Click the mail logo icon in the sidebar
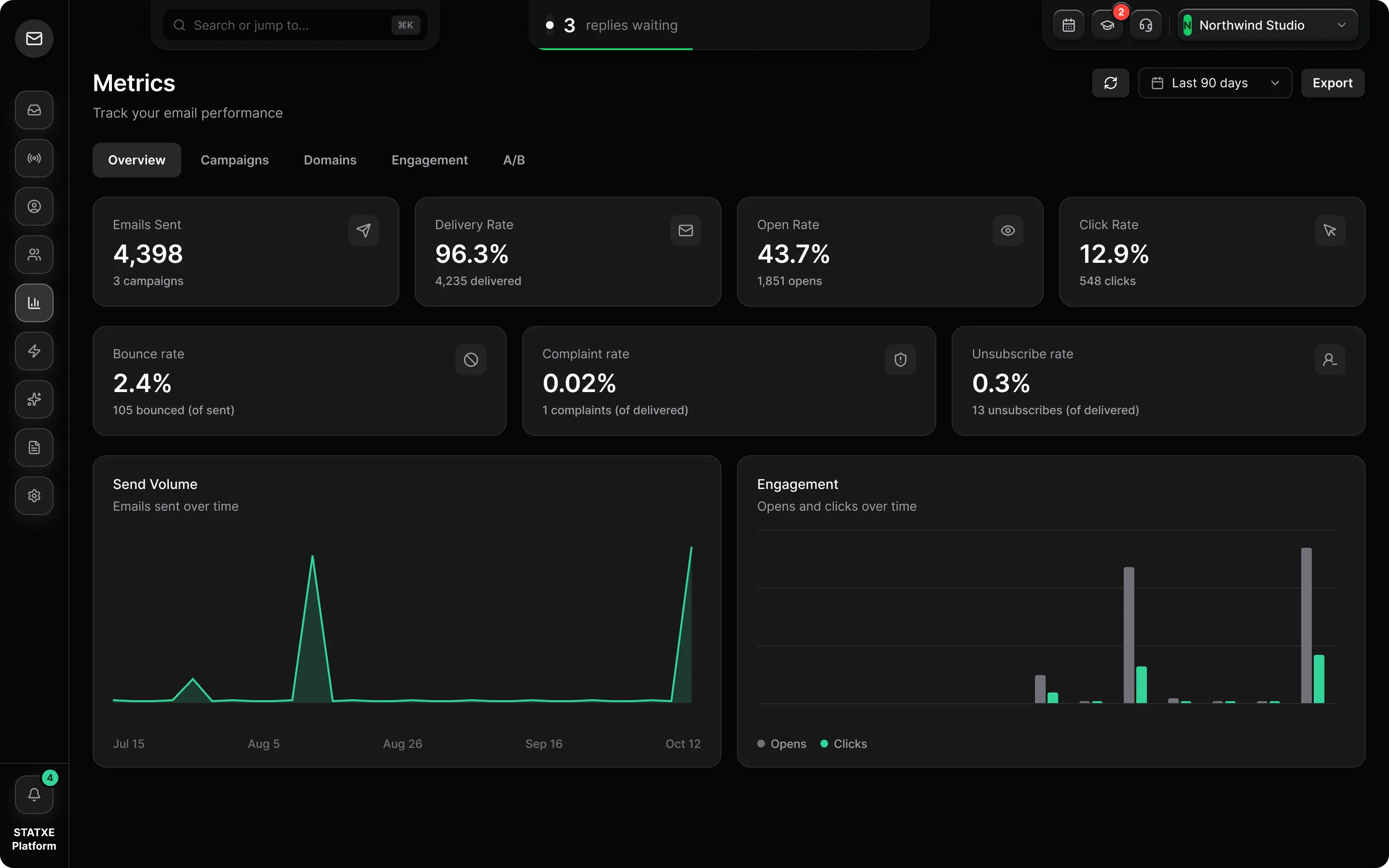 coord(34,39)
